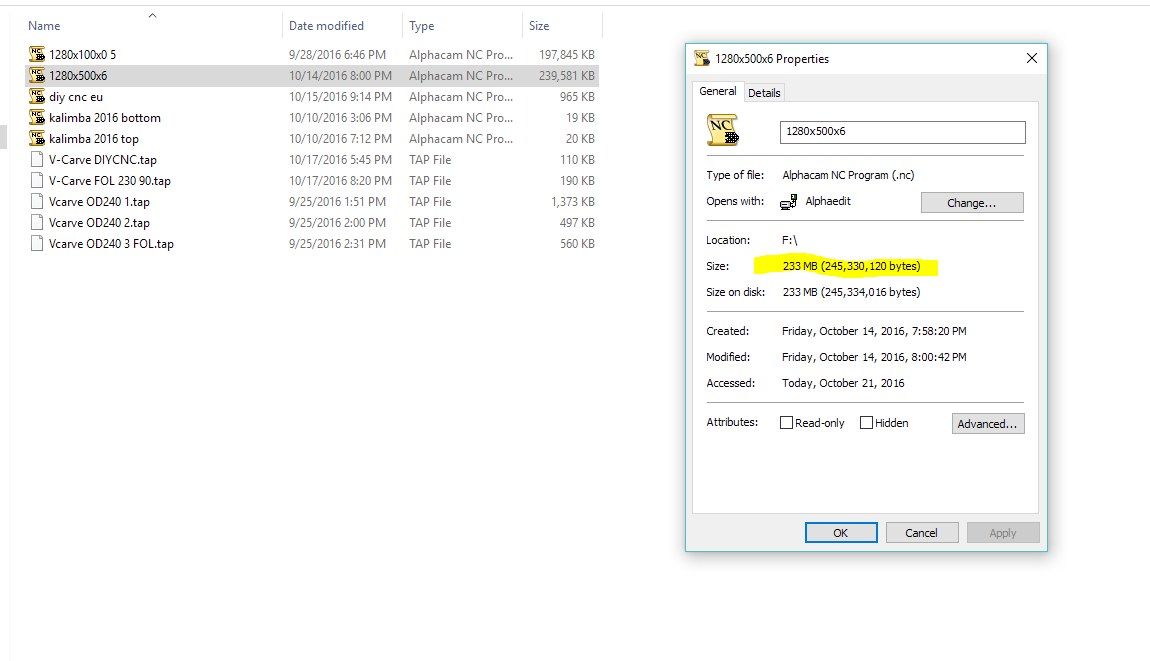The height and width of the screenshot is (661, 1150).
Task: Click the kalimba 2016 top NC icon
Action: (38, 139)
